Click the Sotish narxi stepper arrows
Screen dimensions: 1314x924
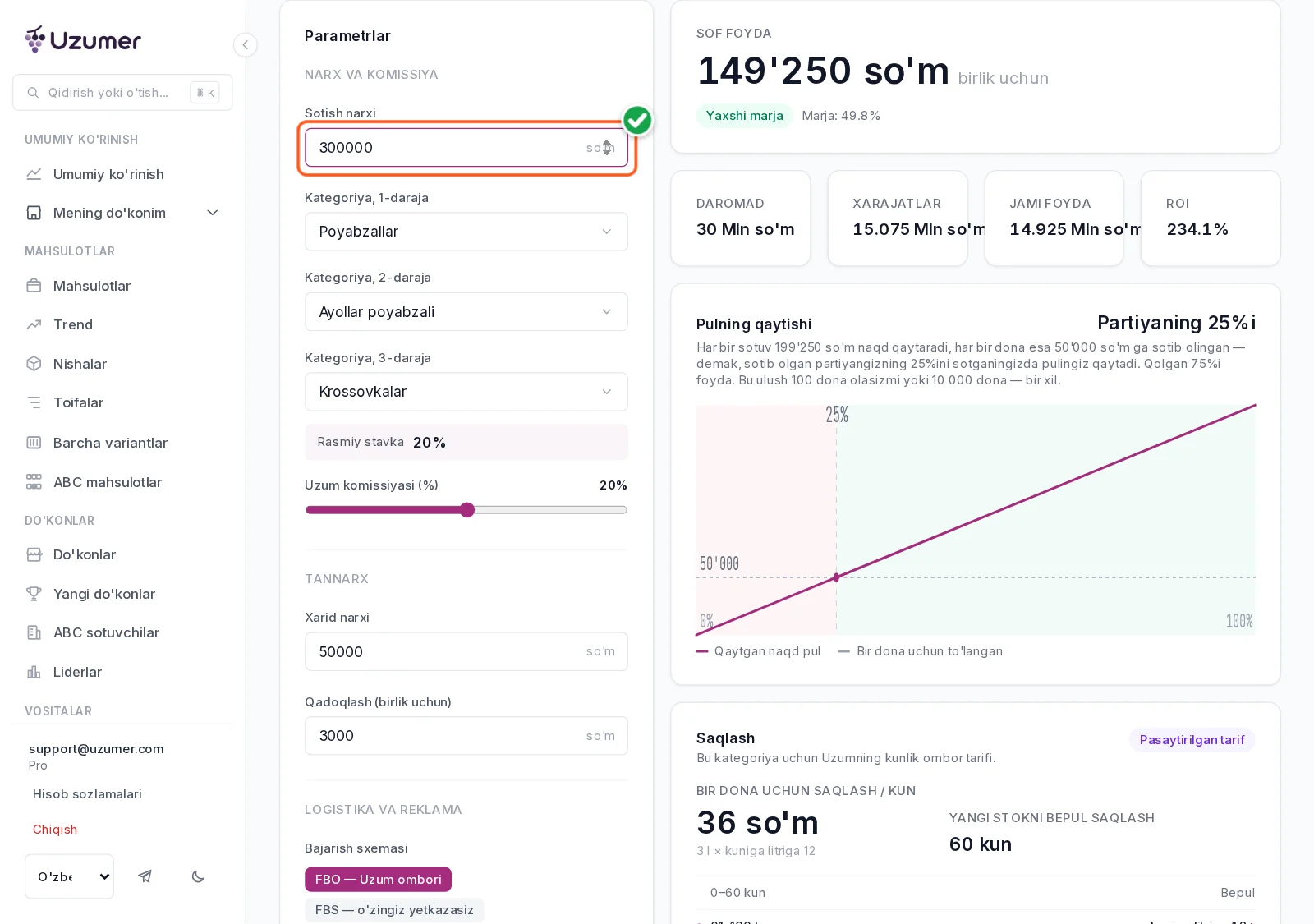tap(607, 147)
